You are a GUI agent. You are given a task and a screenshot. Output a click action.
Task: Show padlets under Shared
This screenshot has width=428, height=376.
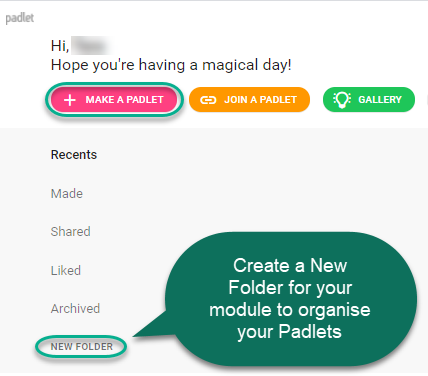coord(70,232)
